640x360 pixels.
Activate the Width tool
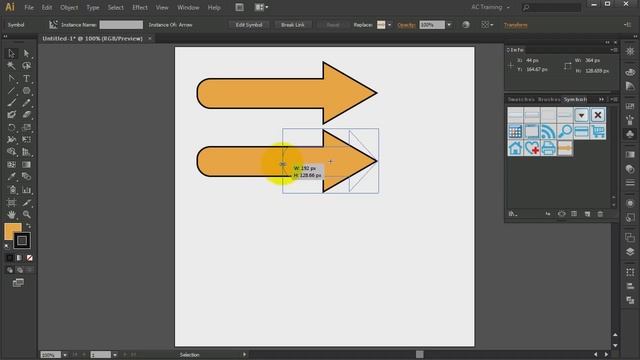pyautogui.click(x=11, y=140)
